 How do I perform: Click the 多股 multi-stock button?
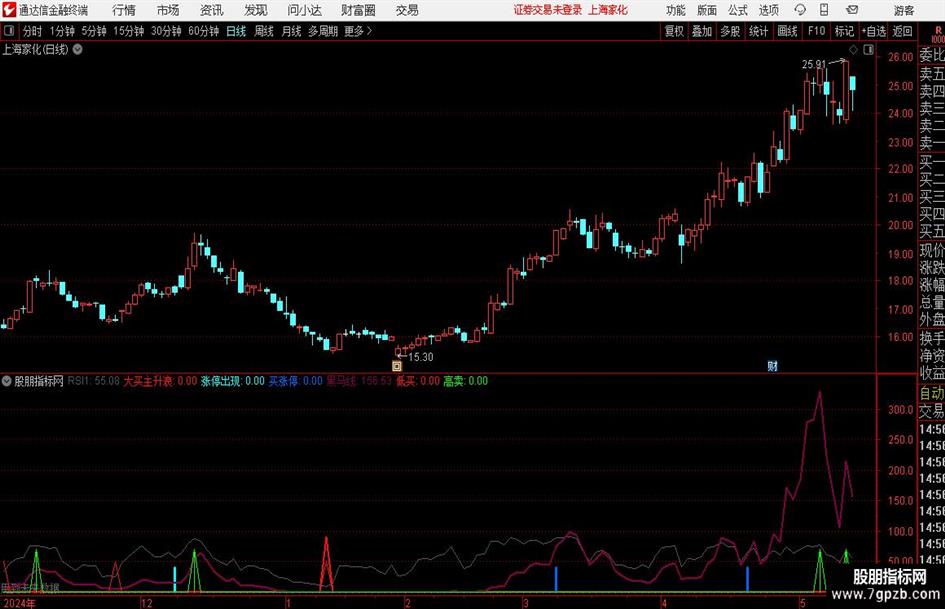coord(730,31)
